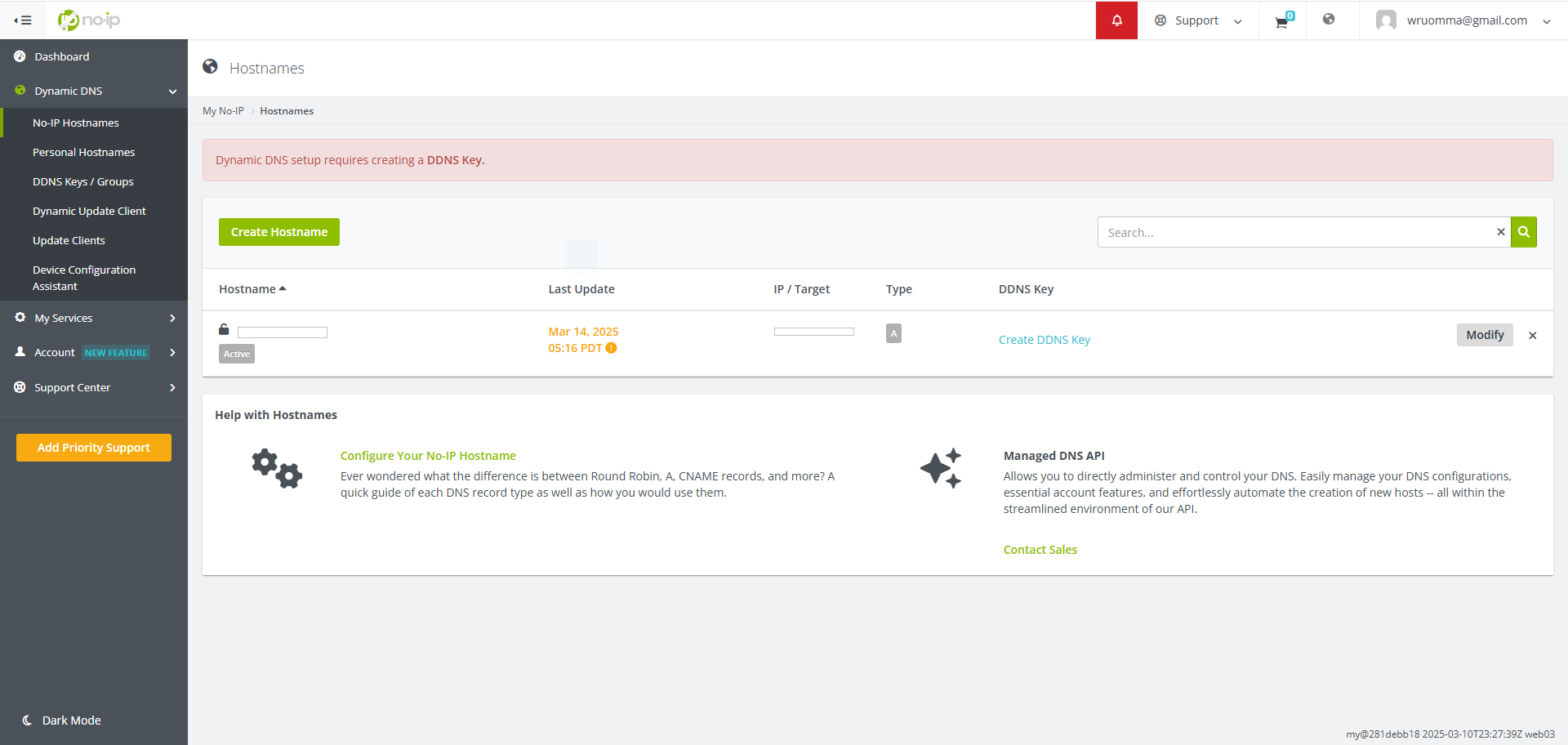Click the user avatar icon
Screen dimensions: 1568x745
tap(1386, 20)
